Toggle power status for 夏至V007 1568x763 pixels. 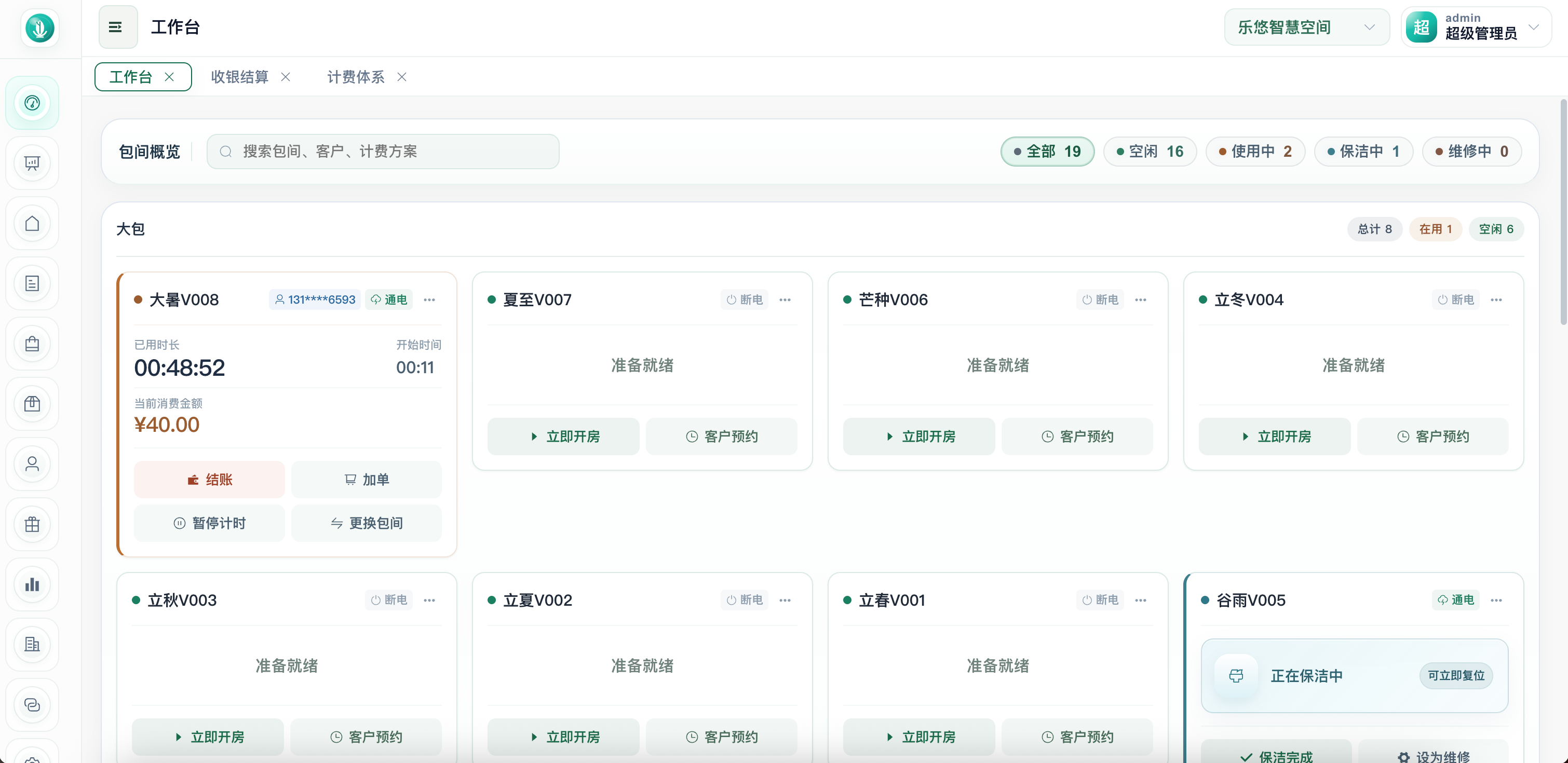click(x=744, y=300)
